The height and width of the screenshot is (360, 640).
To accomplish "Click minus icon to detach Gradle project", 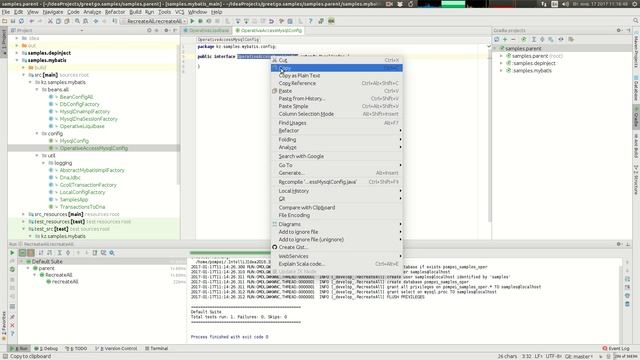I will coord(513,40).
